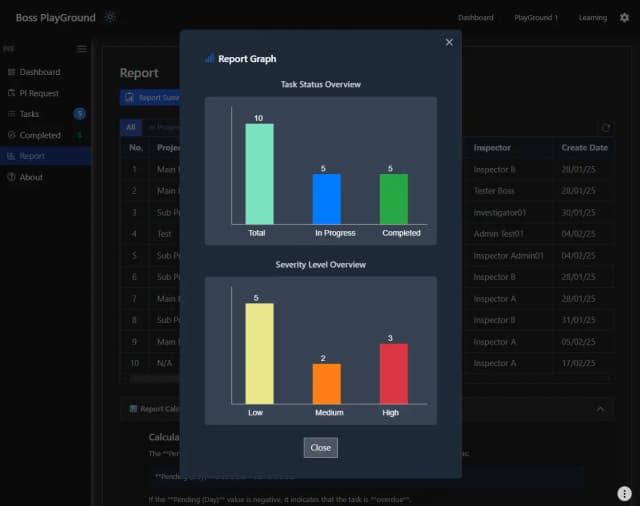Click the refresh icon above the table
The image size is (640, 506).
click(605, 128)
